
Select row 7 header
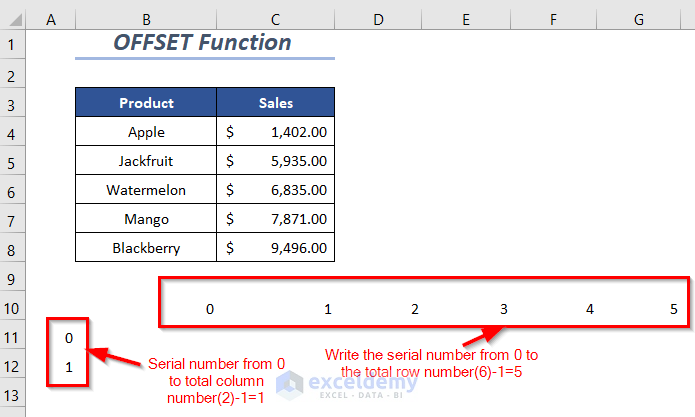12,218
